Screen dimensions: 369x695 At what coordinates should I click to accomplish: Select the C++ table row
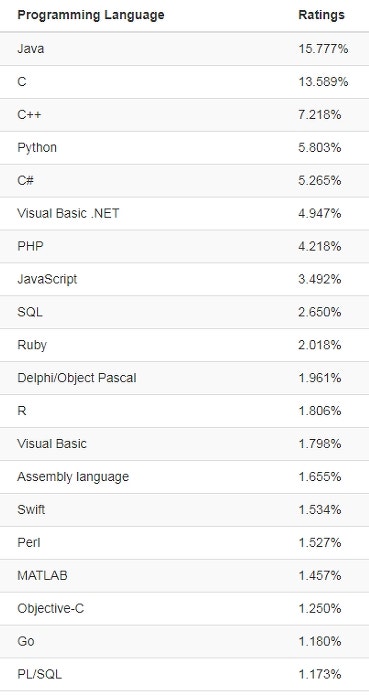pos(184,115)
